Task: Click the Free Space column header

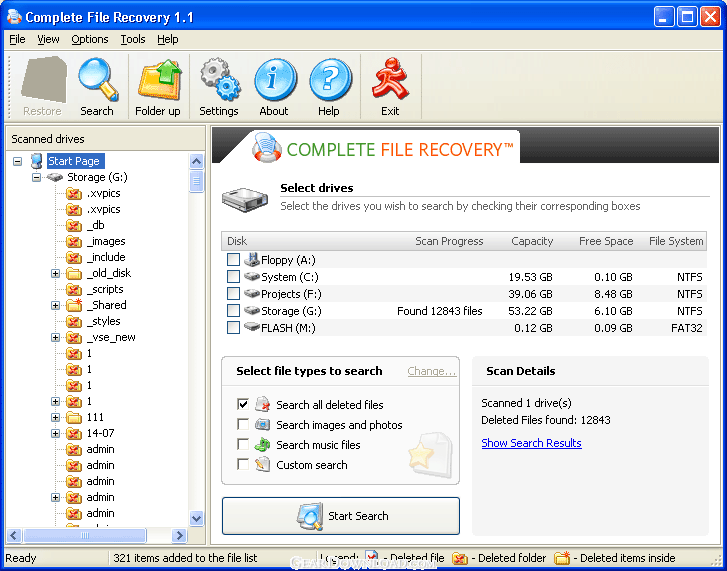Action: click(606, 241)
